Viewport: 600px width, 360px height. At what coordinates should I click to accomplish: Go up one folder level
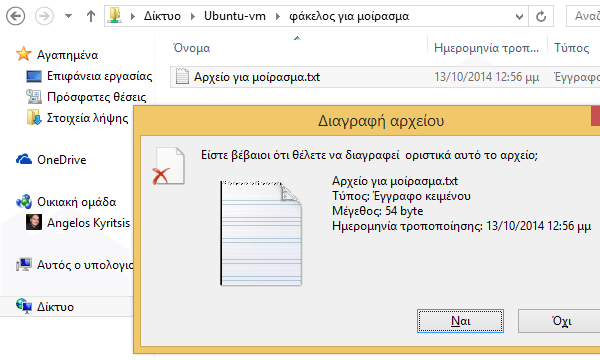coord(91,16)
